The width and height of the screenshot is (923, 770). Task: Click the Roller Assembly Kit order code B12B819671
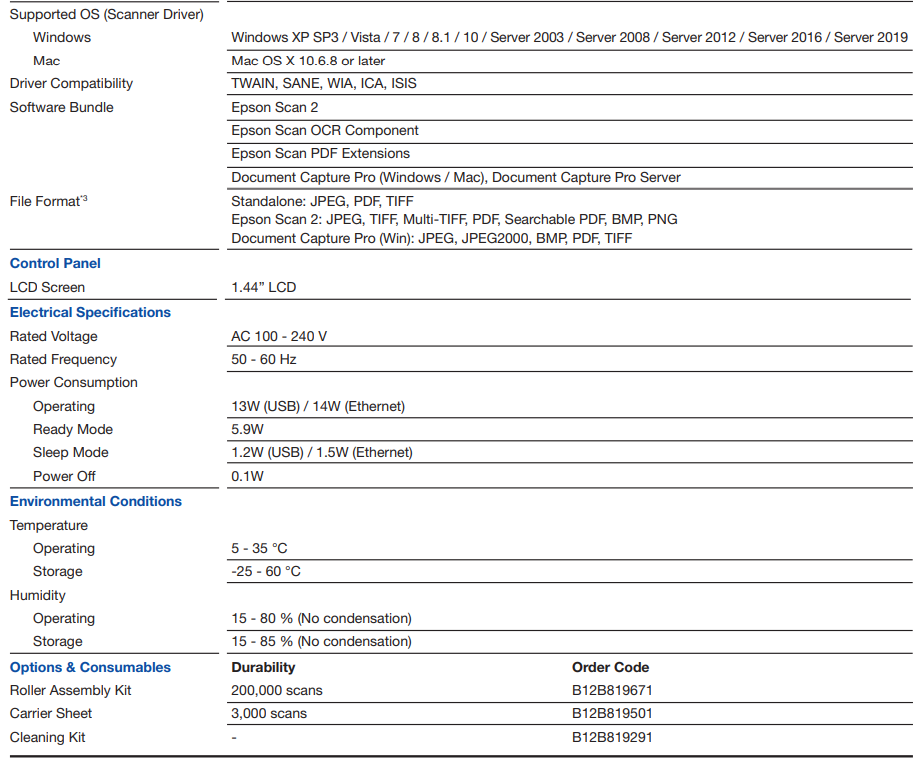pos(612,691)
